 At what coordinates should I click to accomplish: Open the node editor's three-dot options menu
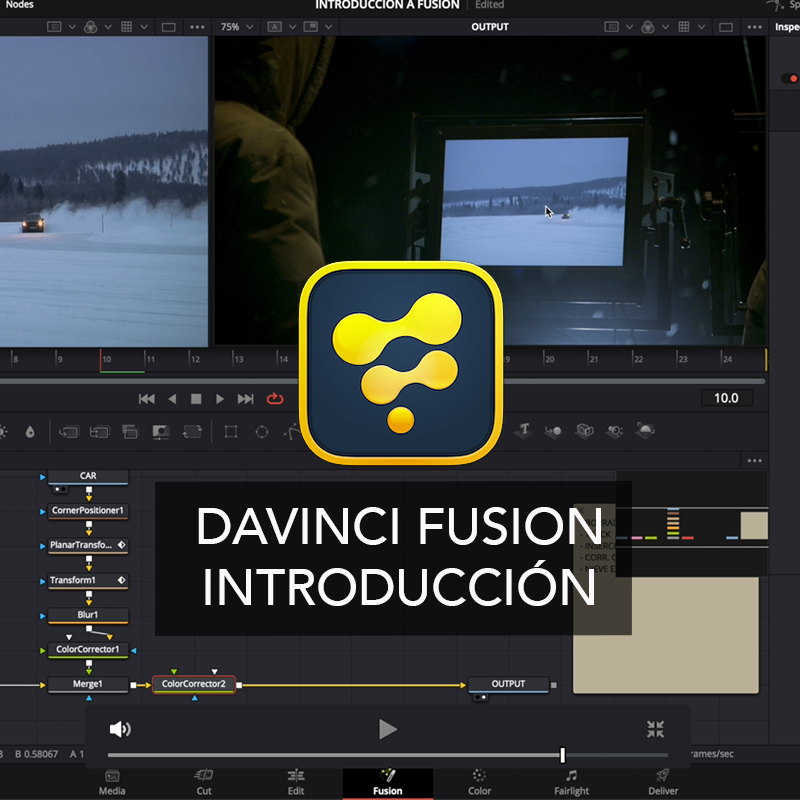tap(755, 461)
